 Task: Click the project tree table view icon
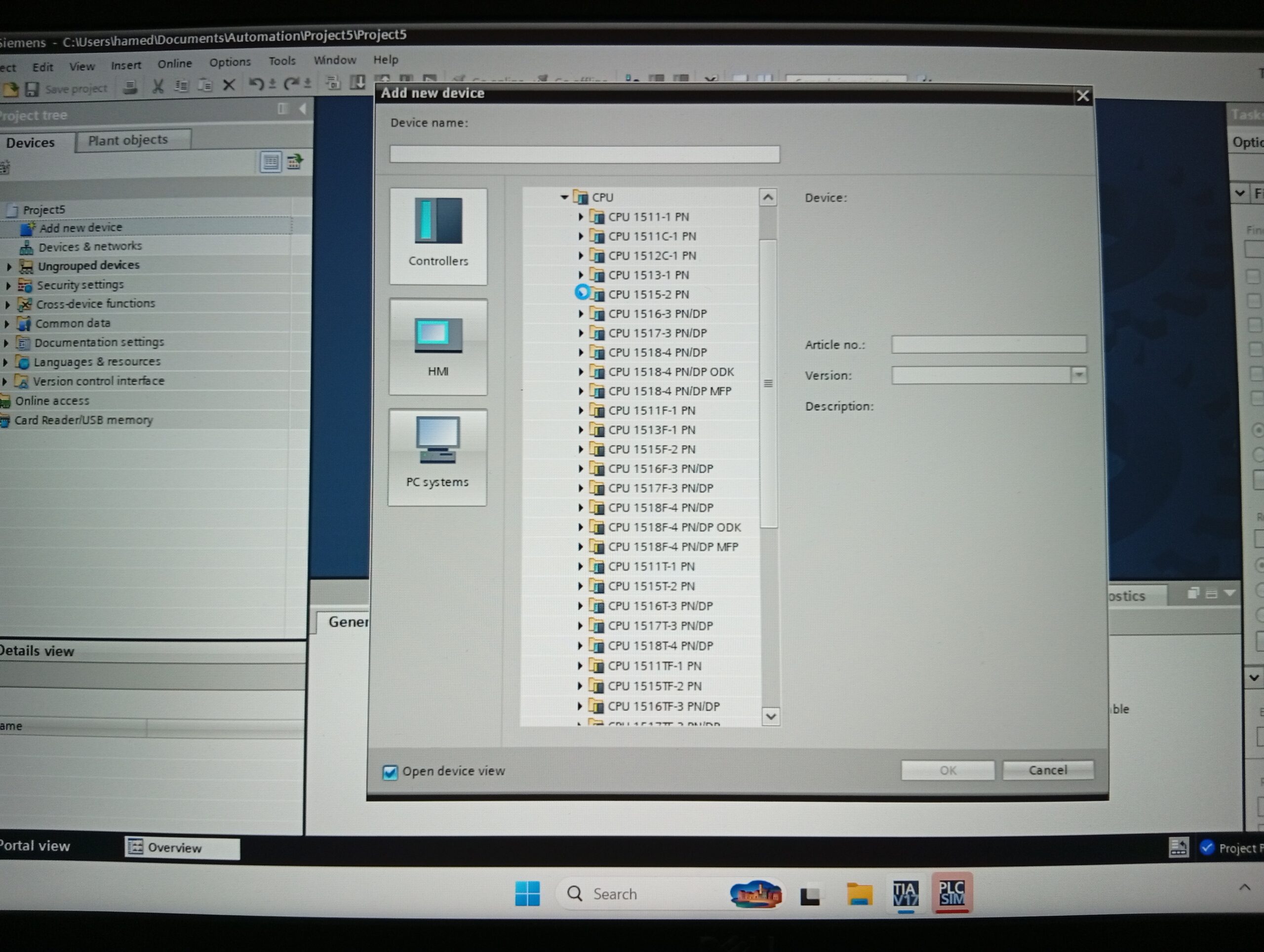[x=270, y=162]
